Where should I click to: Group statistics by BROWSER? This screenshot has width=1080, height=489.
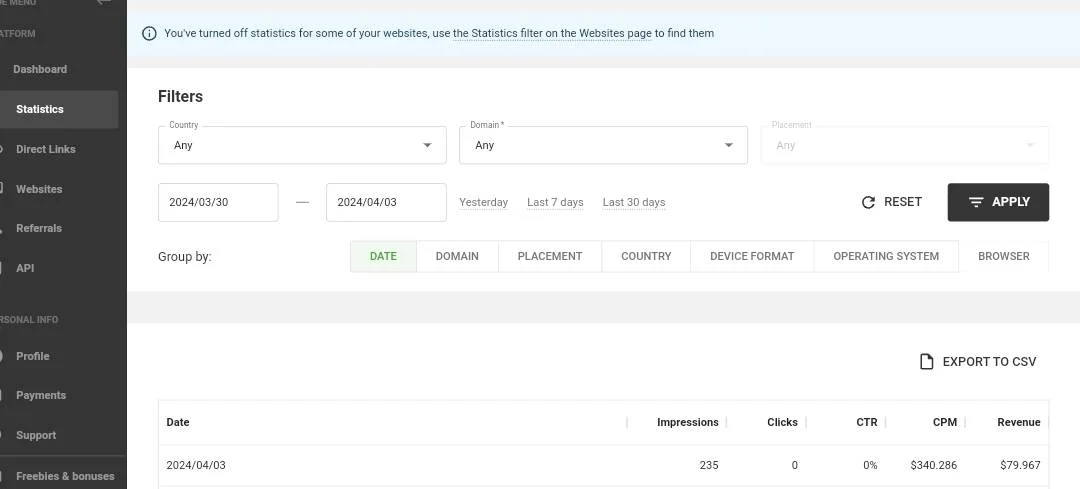[1004, 256]
